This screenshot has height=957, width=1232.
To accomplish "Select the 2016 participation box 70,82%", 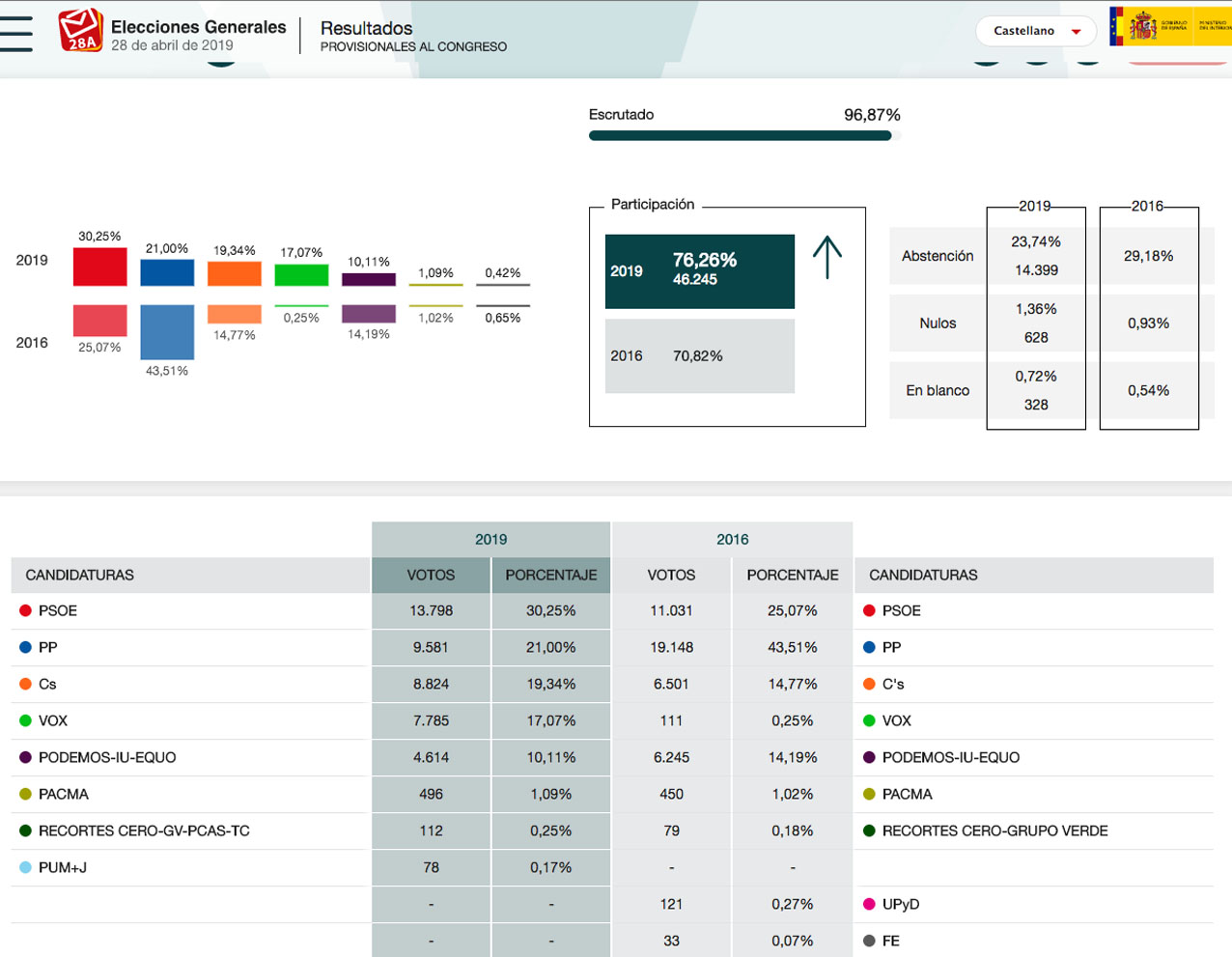I will tap(700, 356).
